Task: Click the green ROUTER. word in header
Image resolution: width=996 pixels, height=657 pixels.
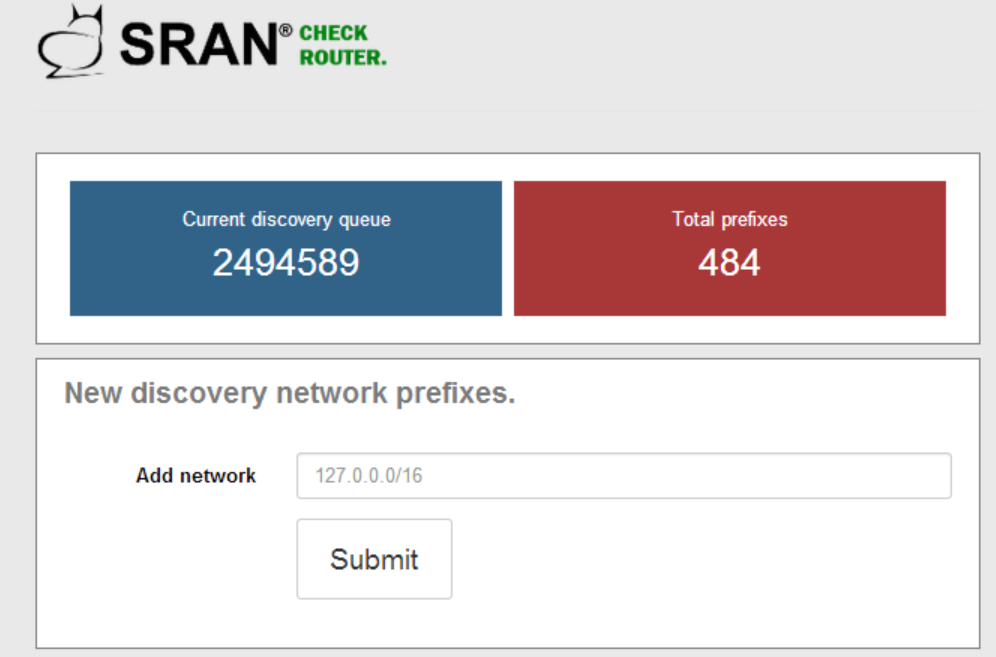Action: click(343, 57)
